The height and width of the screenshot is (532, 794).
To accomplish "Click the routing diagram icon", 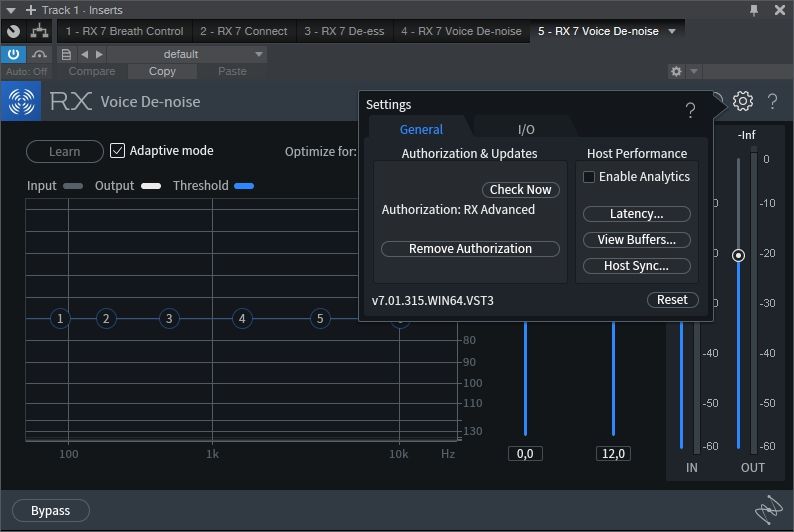I will (x=41, y=31).
